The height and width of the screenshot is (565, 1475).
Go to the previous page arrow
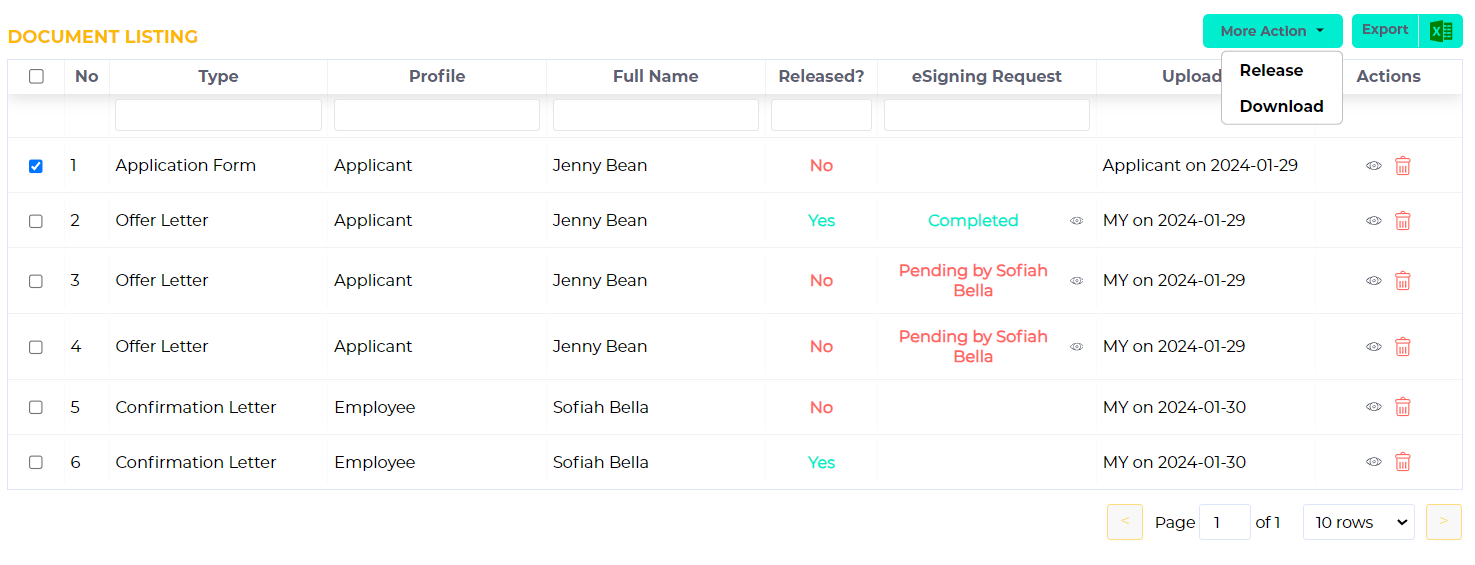coord(1125,522)
